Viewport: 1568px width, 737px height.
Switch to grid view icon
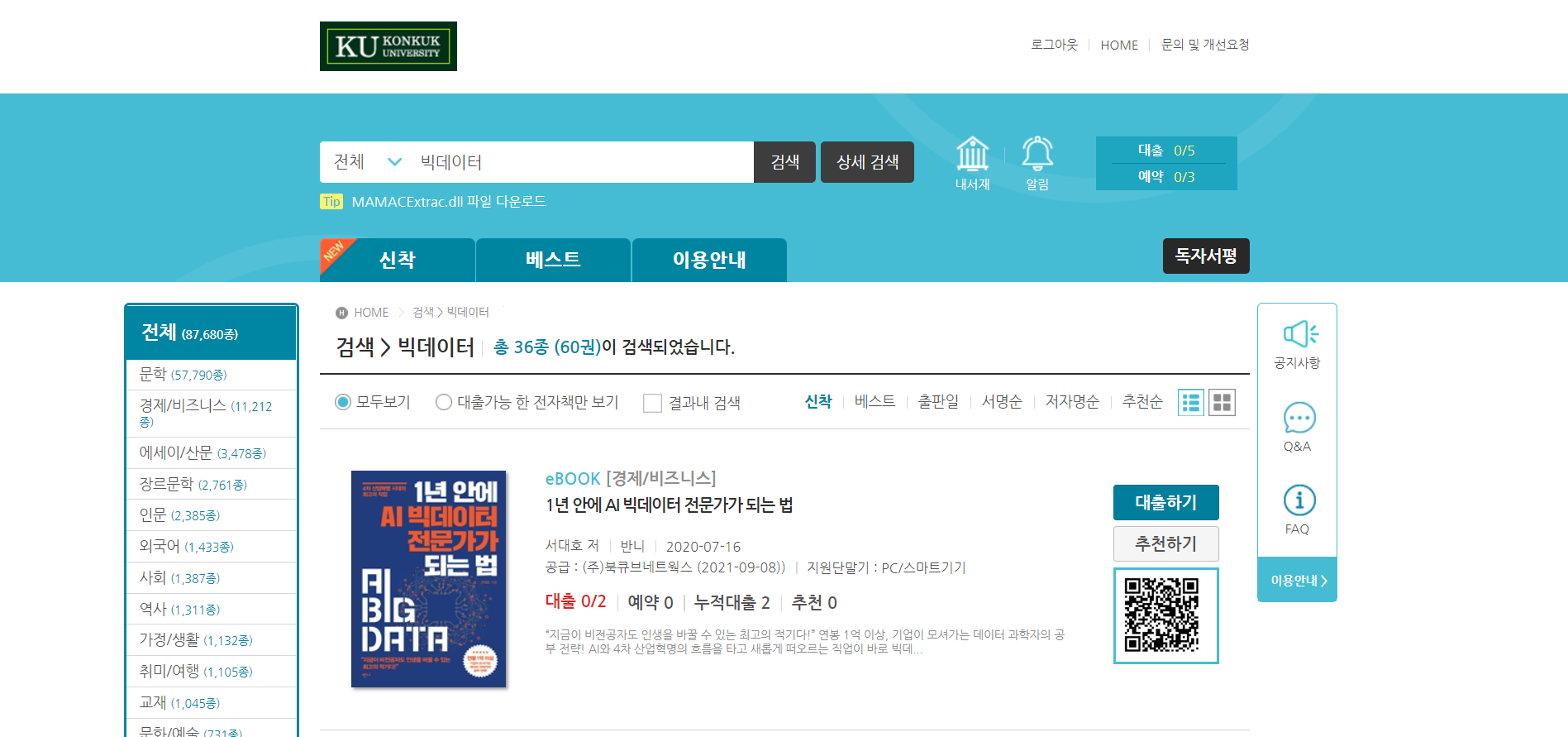1221,403
